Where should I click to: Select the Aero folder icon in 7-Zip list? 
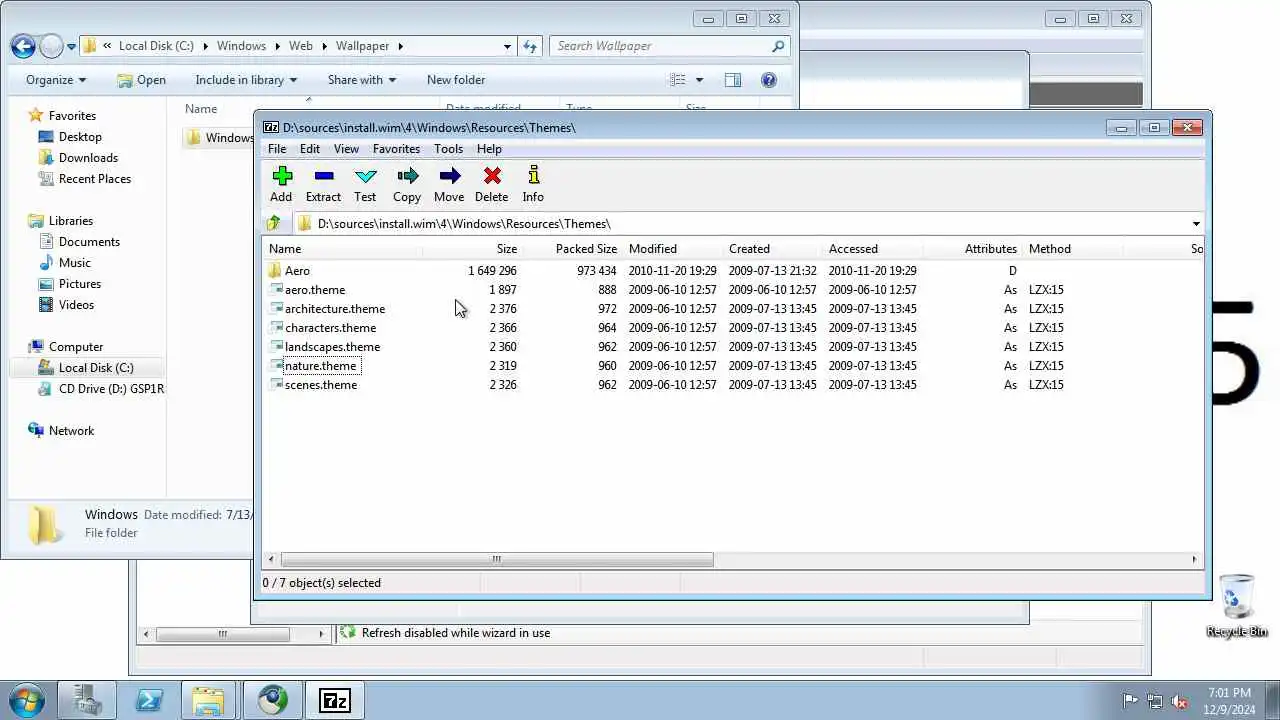tap(275, 270)
